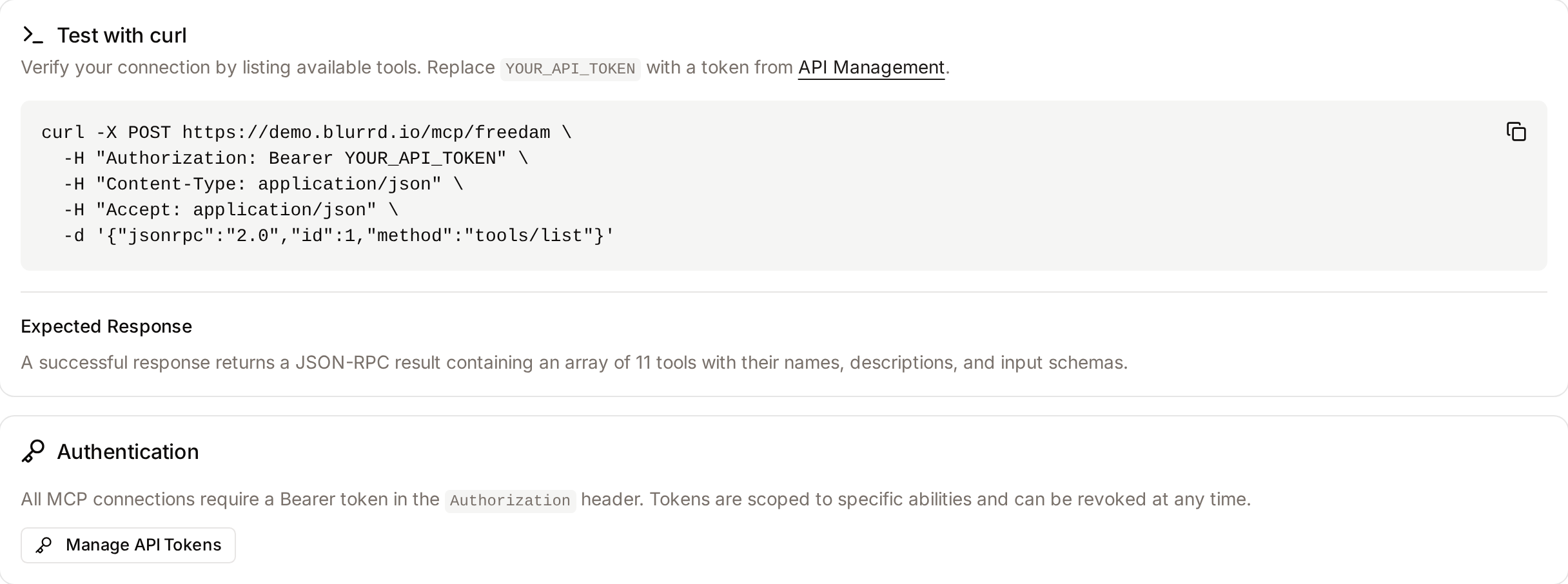Click the Verify your connection description text

[485, 68]
